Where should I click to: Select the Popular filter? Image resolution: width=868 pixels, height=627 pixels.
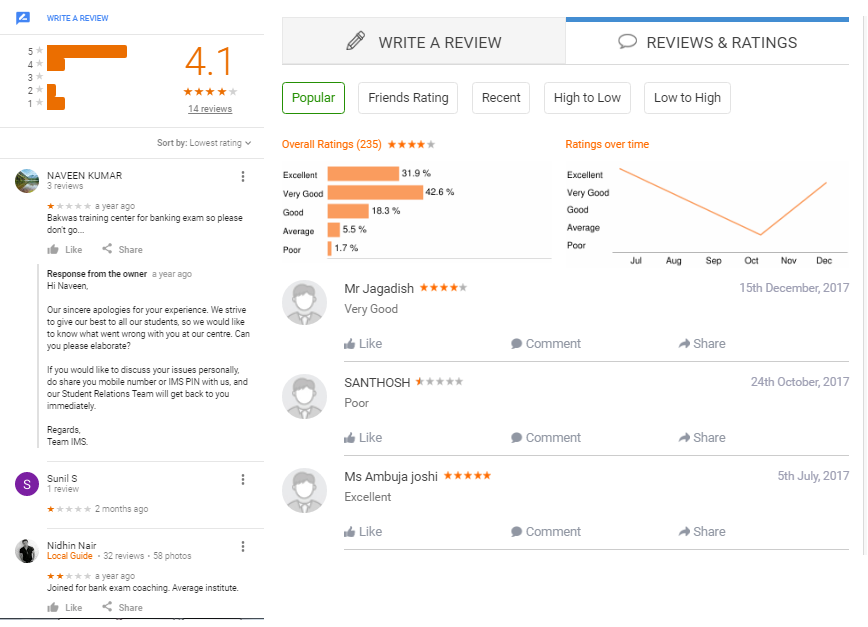tap(313, 98)
